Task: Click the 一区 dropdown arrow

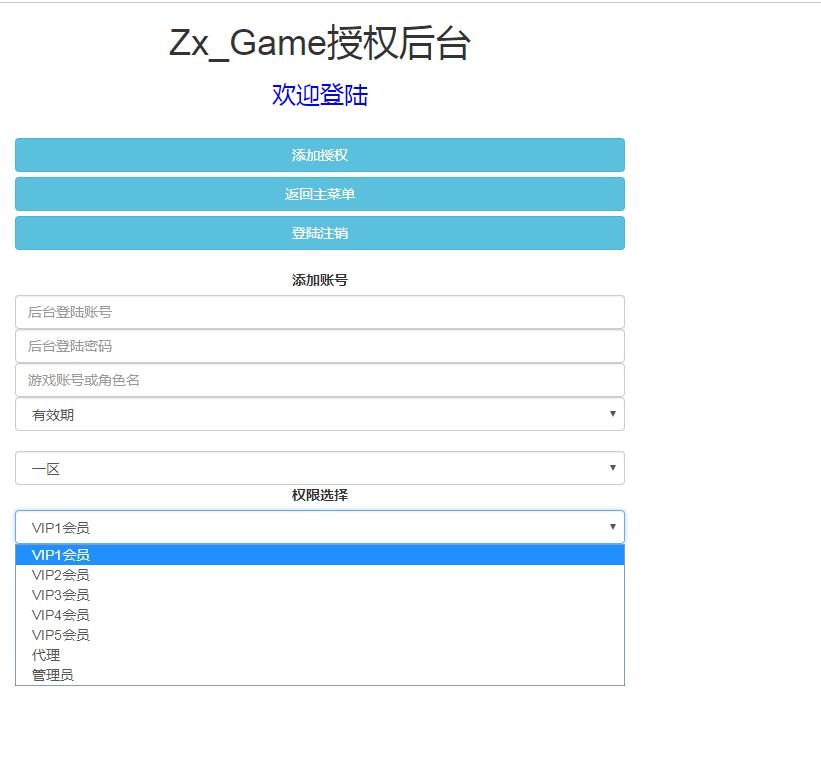Action: pos(612,467)
